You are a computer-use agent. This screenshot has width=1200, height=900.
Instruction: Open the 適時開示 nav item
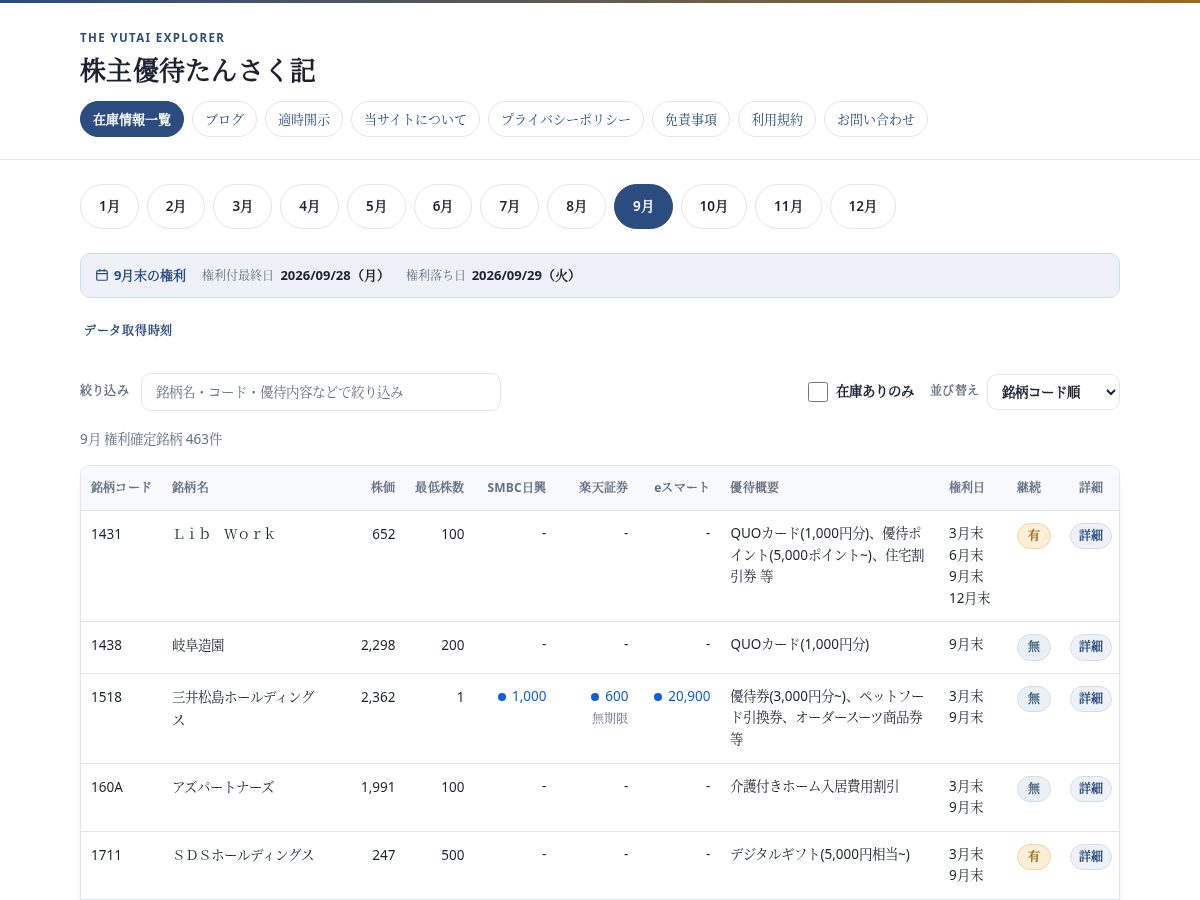304,119
